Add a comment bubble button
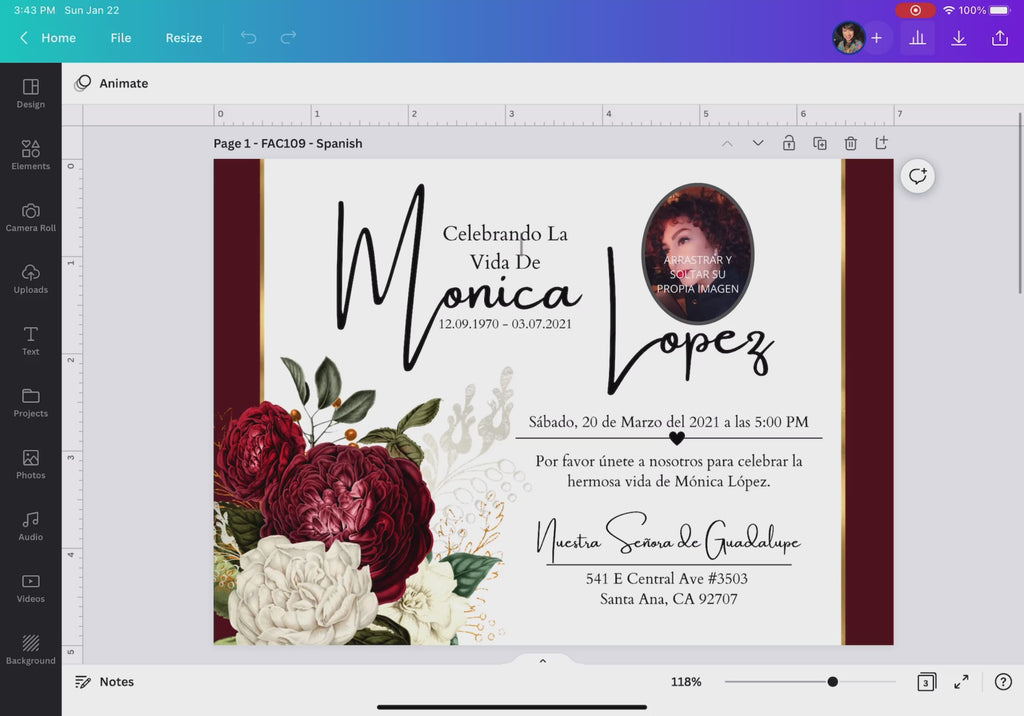This screenshot has height=716, width=1024. pyautogui.click(x=918, y=176)
